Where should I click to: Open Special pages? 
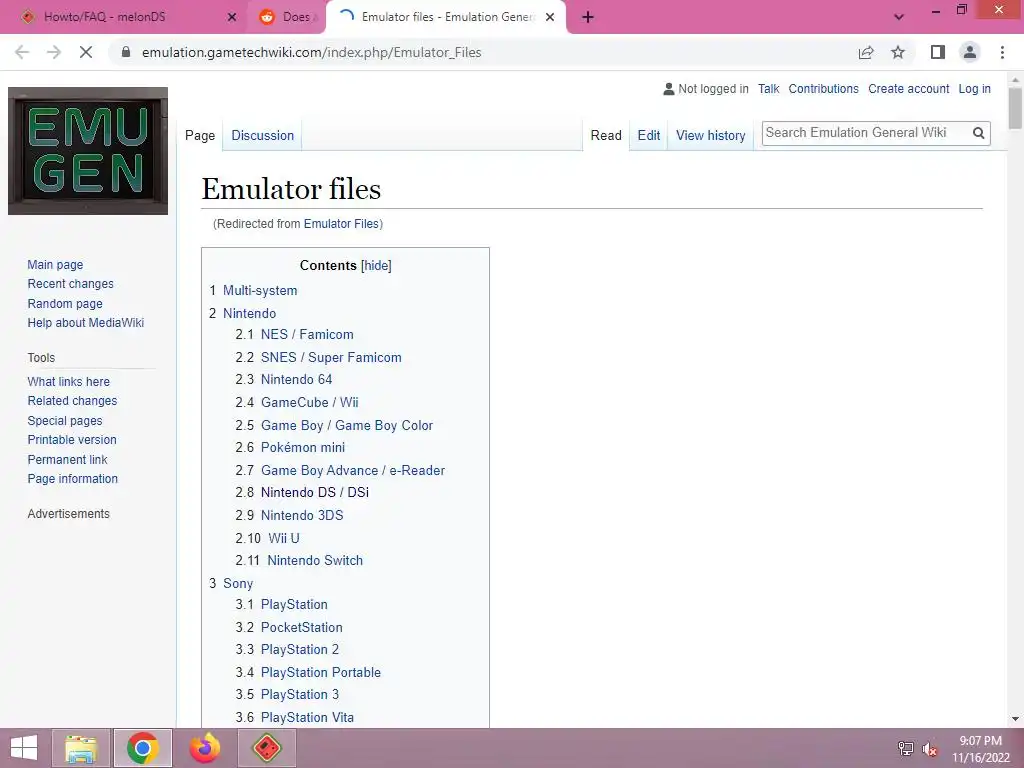[x=65, y=421]
